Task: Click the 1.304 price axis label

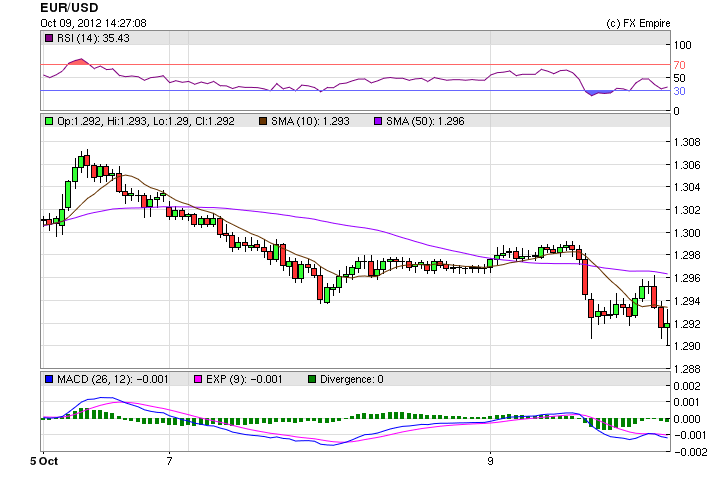Action: 687,187
